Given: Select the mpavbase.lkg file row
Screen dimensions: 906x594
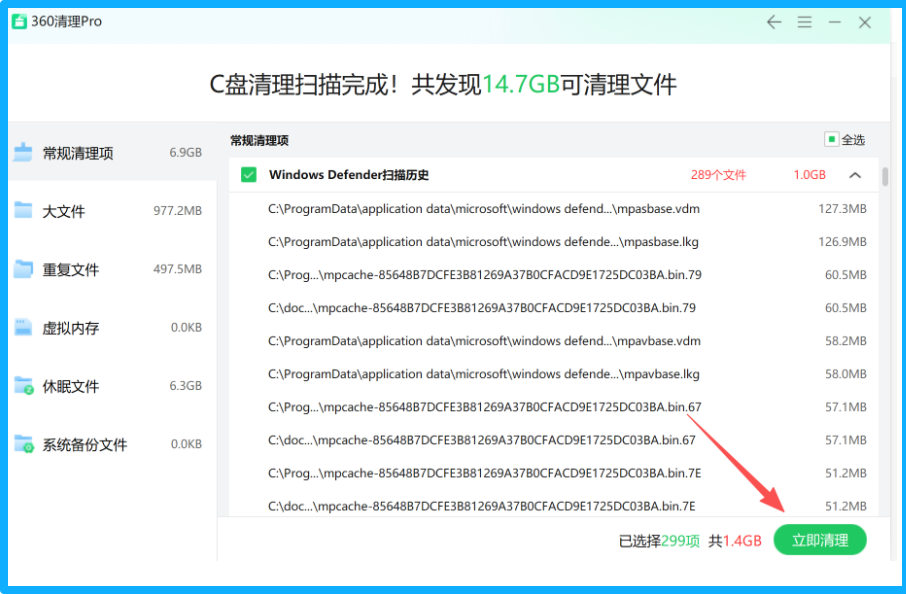Looking at the screenshot, I should tap(554, 374).
